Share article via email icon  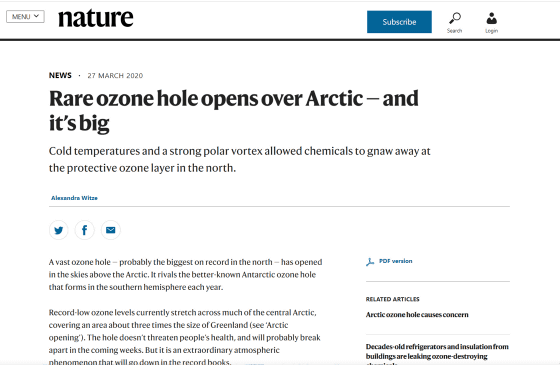click(x=111, y=230)
